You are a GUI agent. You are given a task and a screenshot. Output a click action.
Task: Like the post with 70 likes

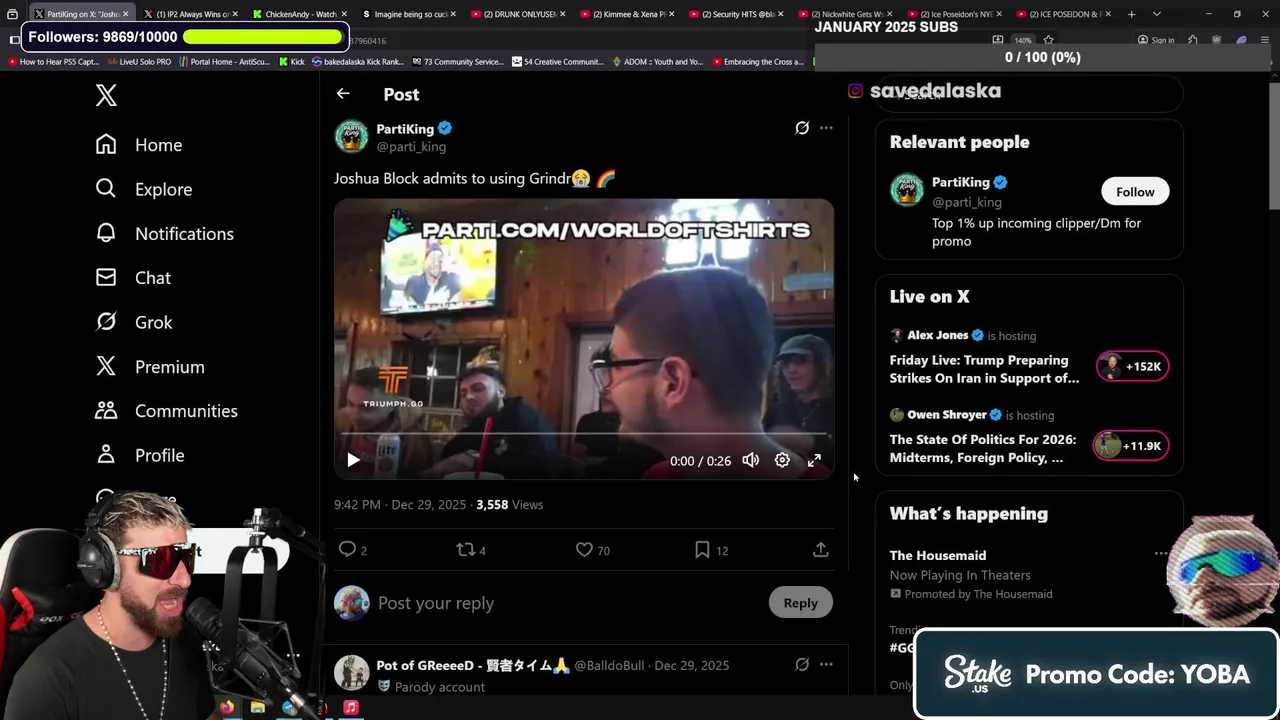point(585,549)
